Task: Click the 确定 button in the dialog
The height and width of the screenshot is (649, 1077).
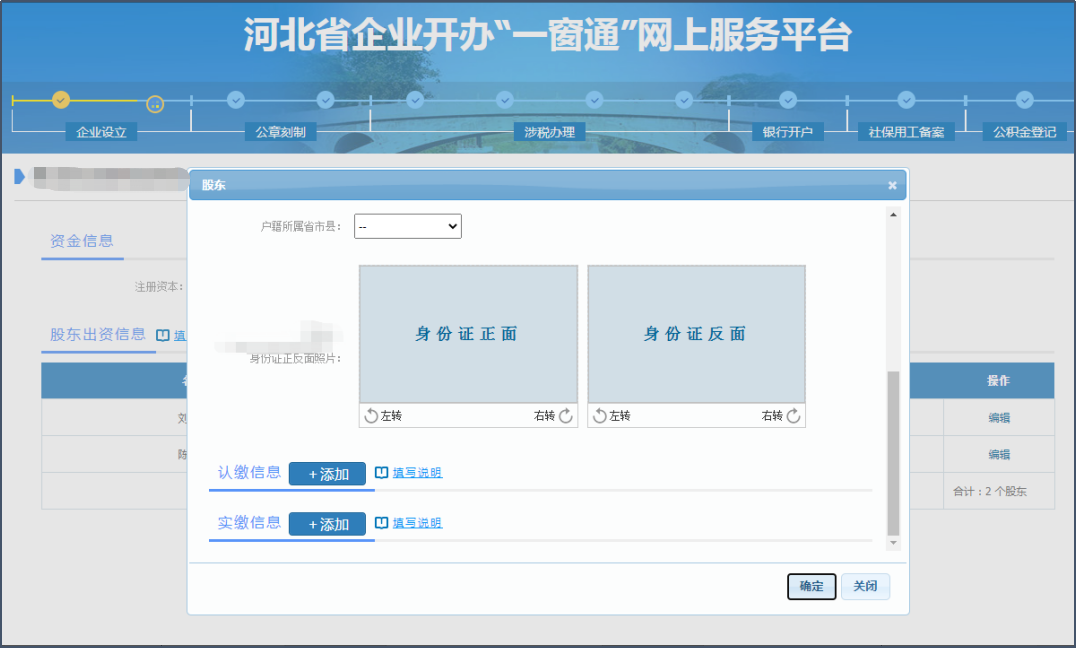Action: 811,586
